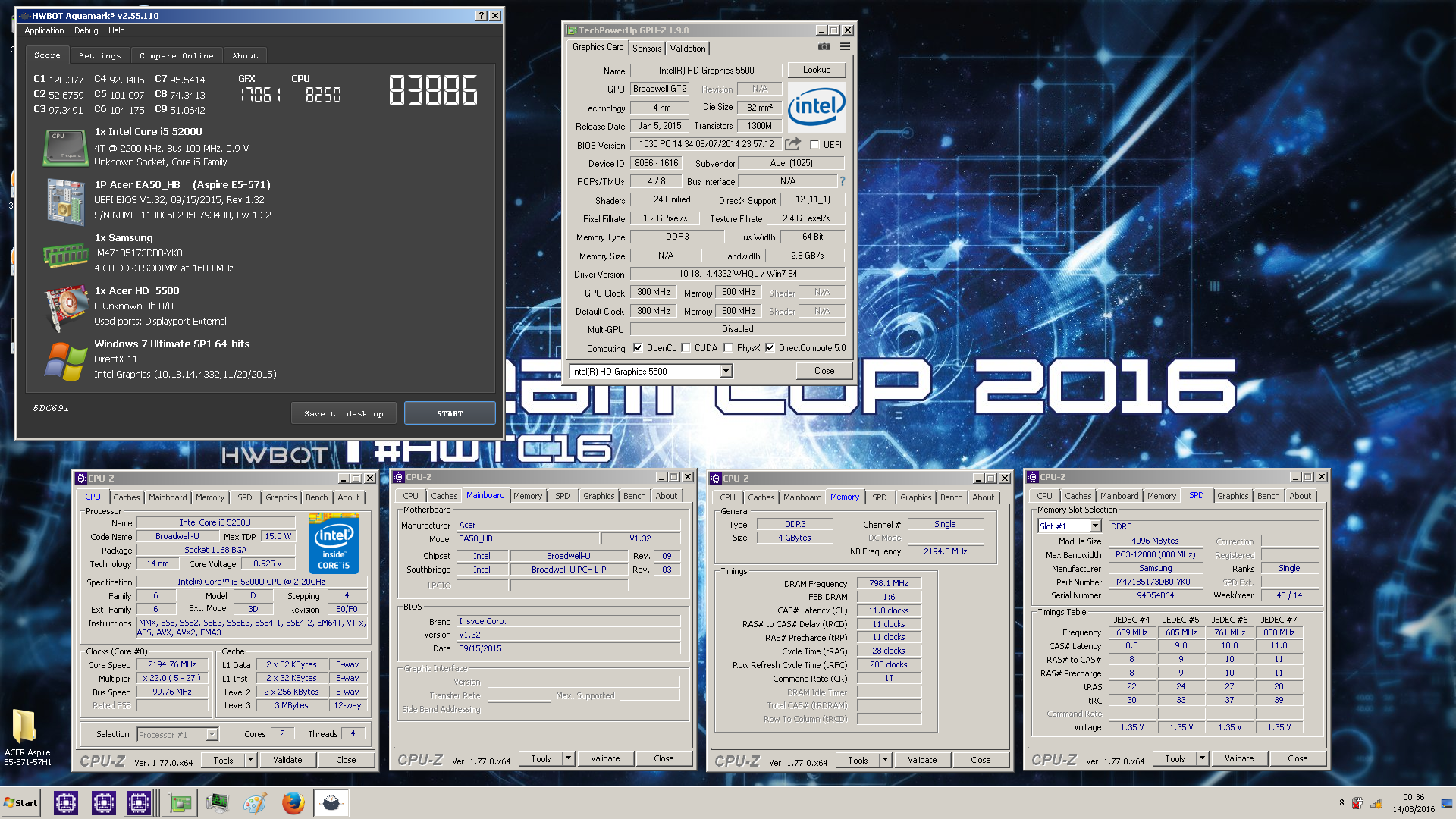Viewport: 1456px width, 819px height.
Task: Expand Tools arrow in CPU-Z SPD window
Action: [1202, 758]
